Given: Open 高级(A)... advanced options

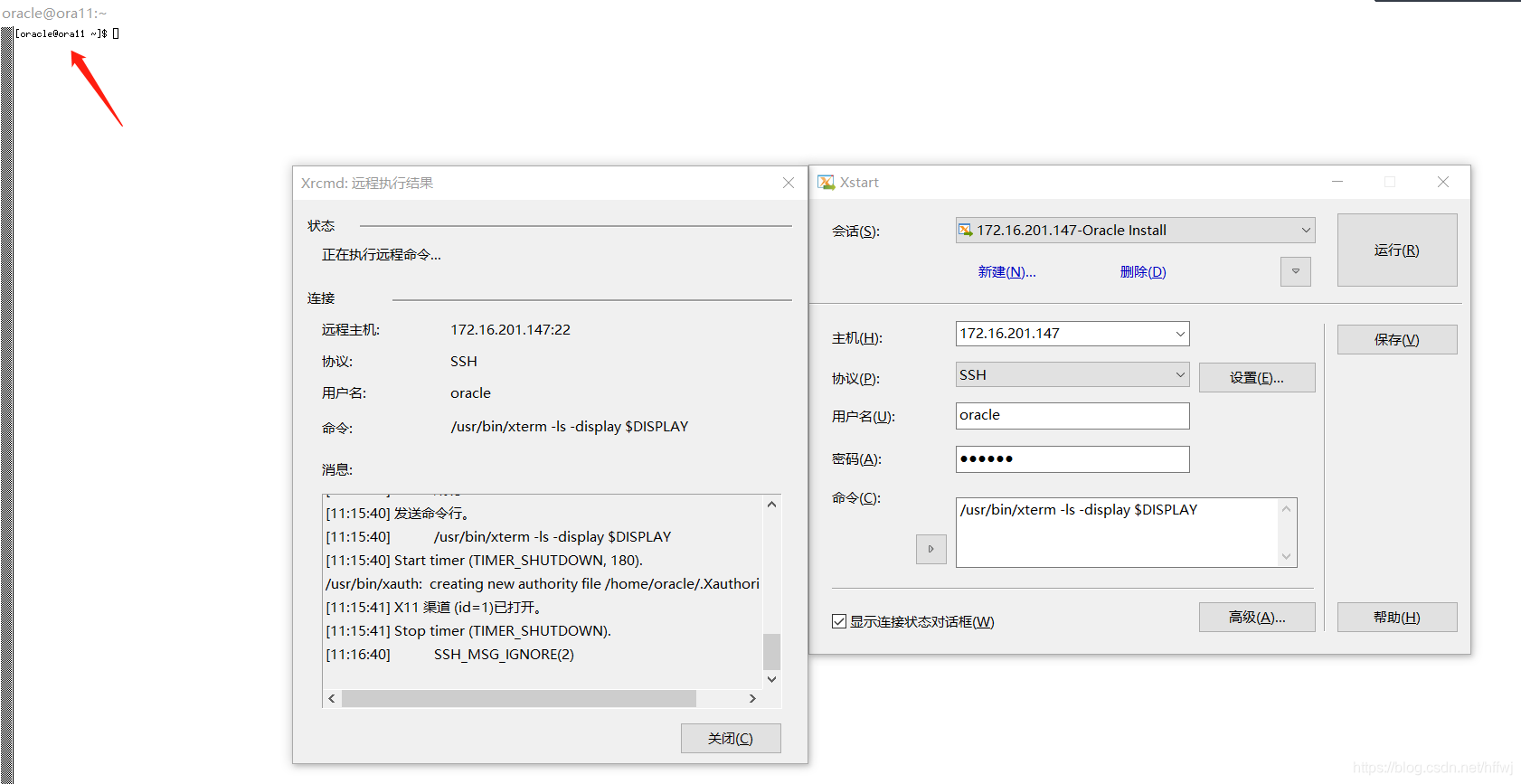Looking at the screenshot, I should 1256,617.
